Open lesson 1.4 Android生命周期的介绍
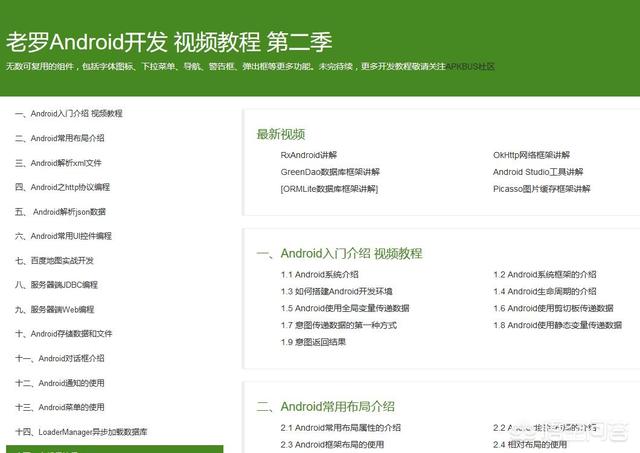The height and width of the screenshot is (453, 640). tap(545, 292)
